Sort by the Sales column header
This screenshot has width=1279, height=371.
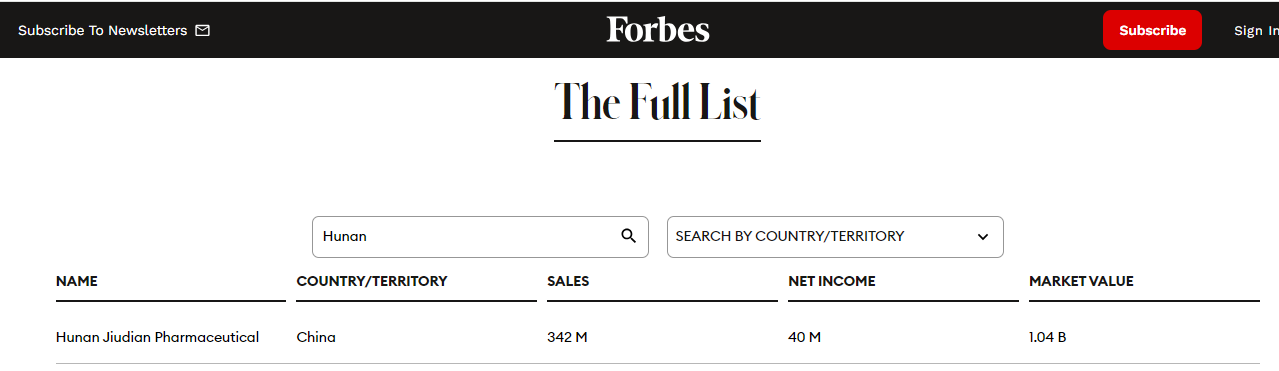[x=568, y=281]
